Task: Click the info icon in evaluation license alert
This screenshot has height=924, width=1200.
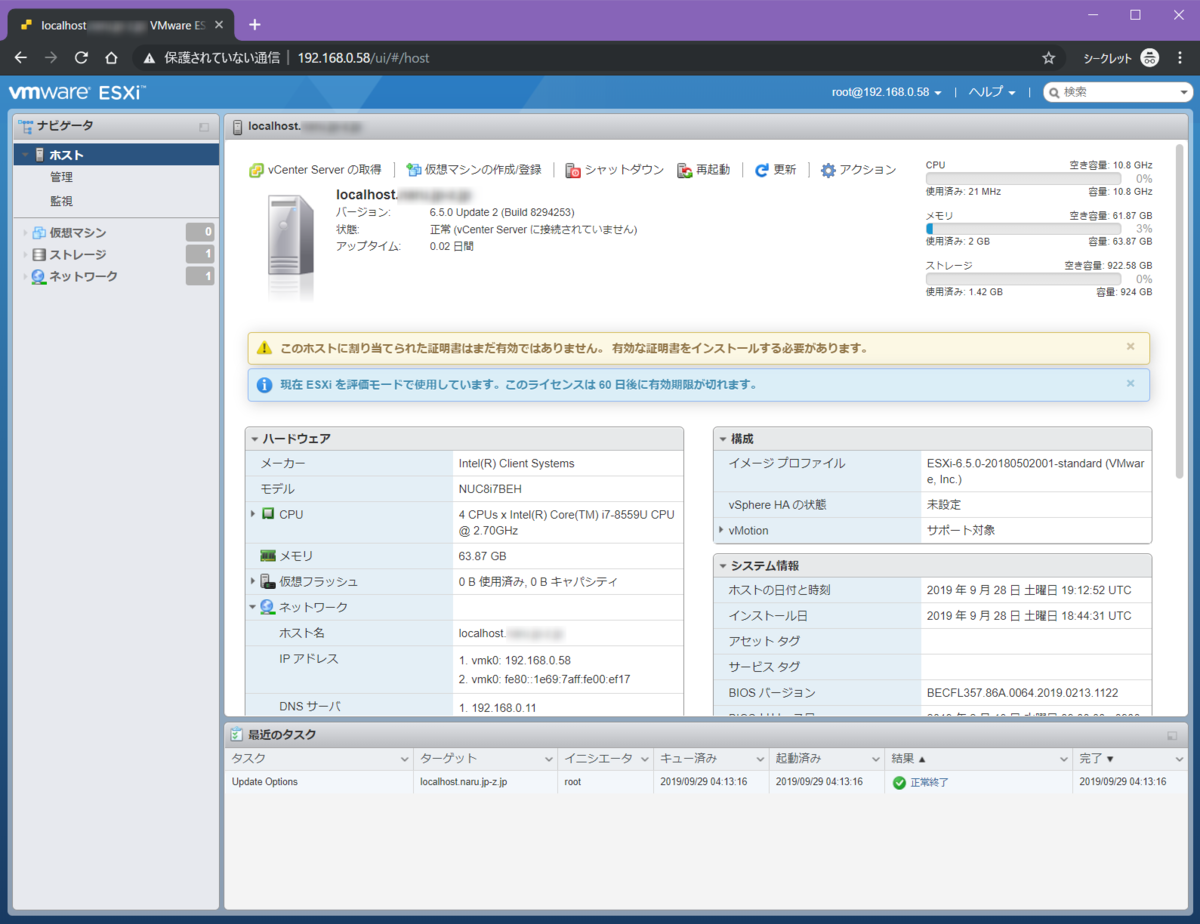Action: 264,384
